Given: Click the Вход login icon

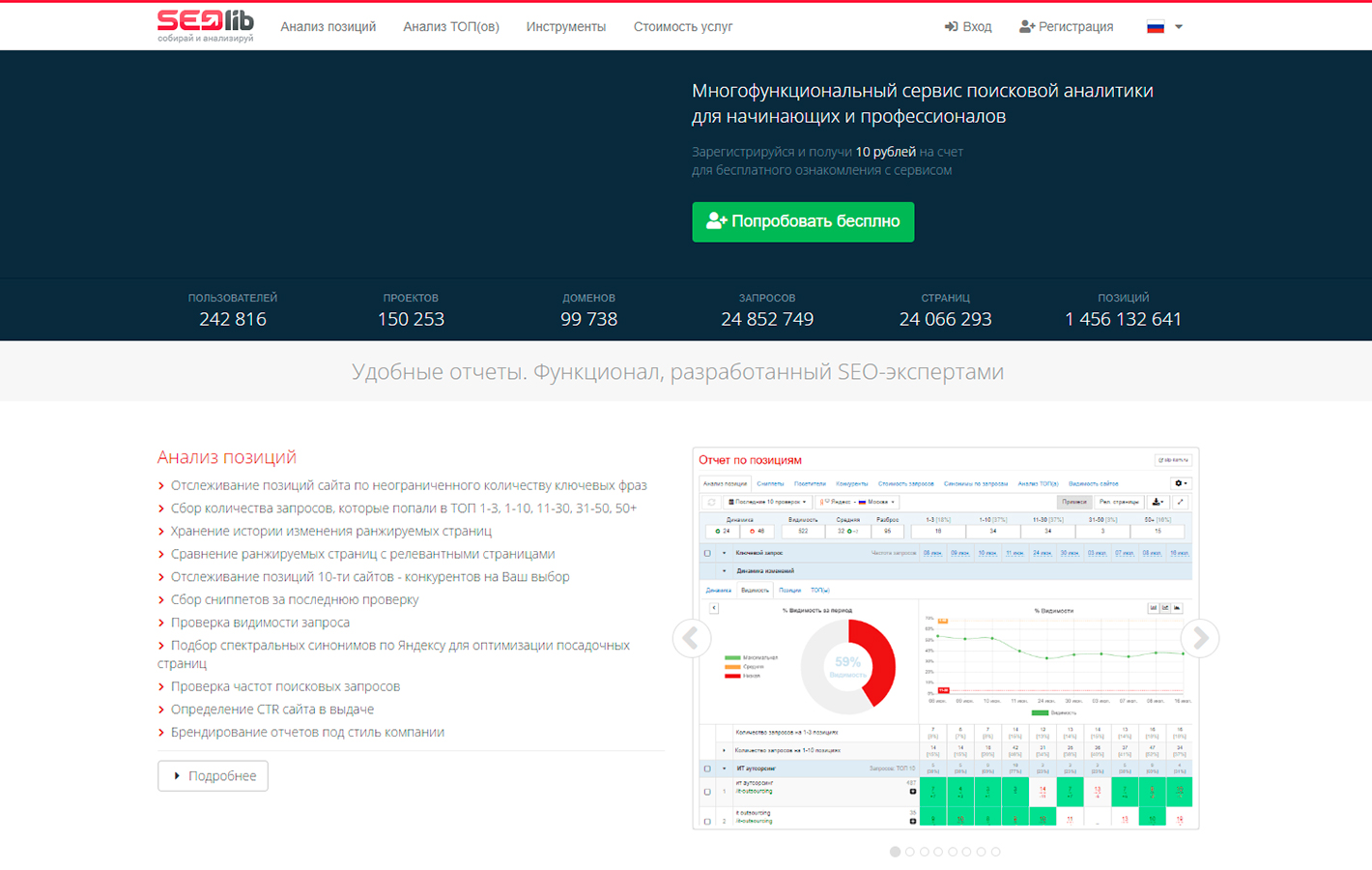Looking at the screenshot, I should tap(951, 27).
